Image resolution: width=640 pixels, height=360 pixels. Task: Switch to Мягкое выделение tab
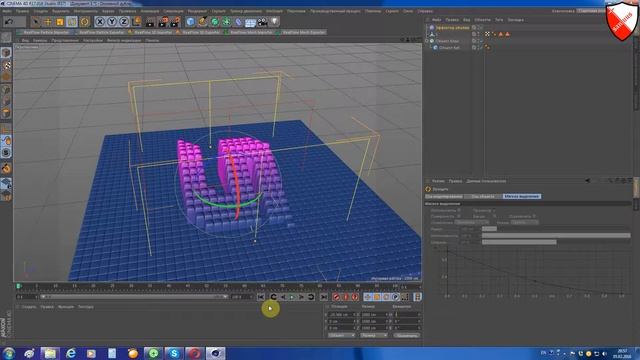pyautogui.click(x=522, y=196)
